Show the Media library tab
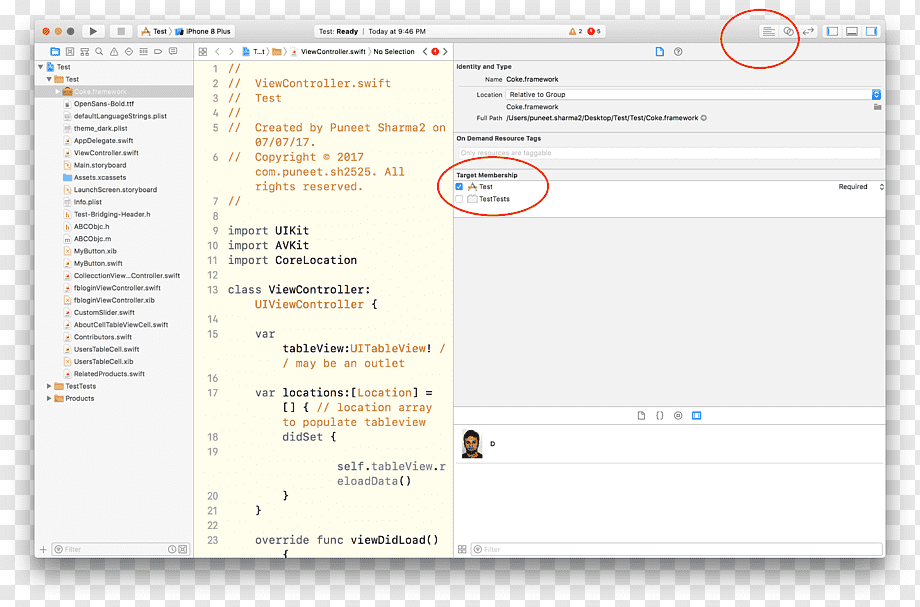This screenshot has height=607, width=920. pos(696,415)
